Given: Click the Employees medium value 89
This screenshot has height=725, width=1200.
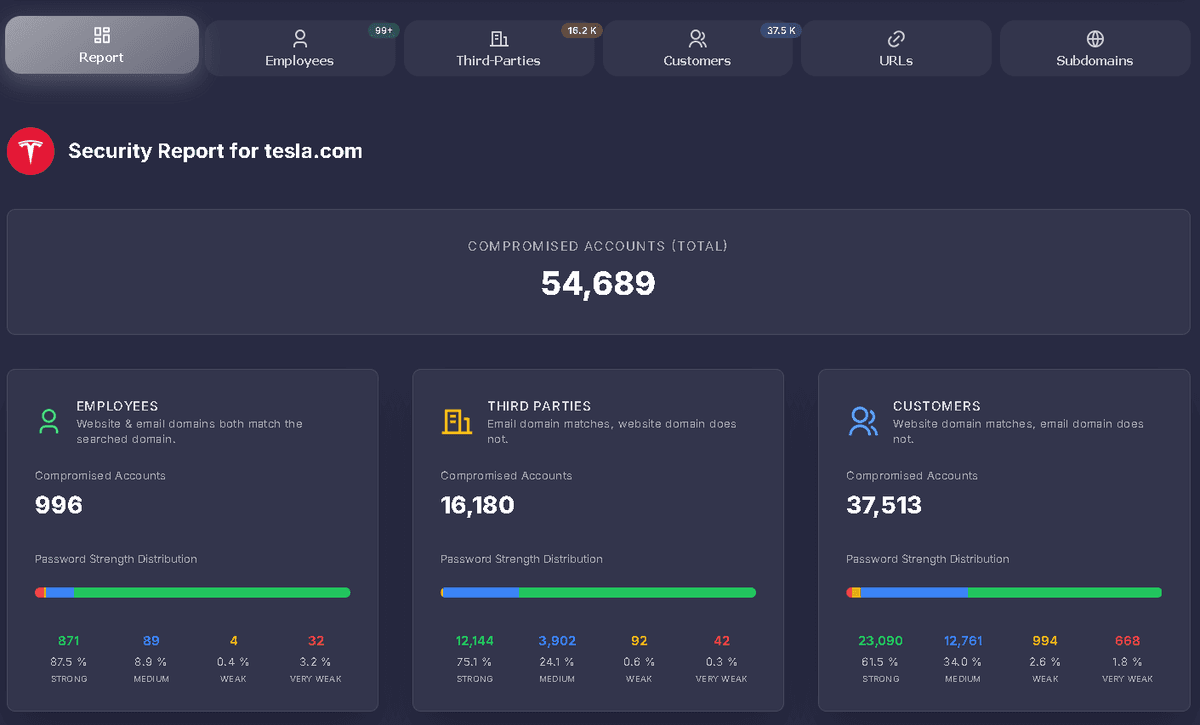Looking at the screenshot, I should click(x=151, y=641).
